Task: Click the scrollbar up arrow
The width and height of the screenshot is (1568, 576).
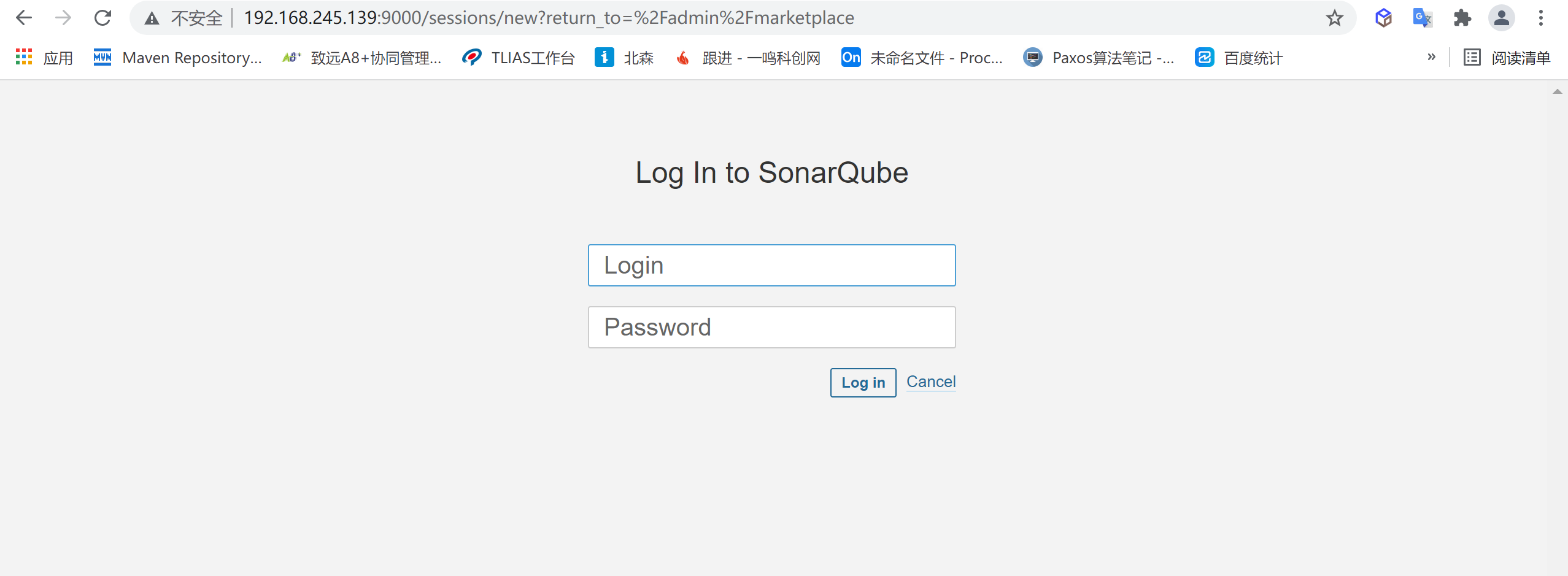Action: point(1557,91)
